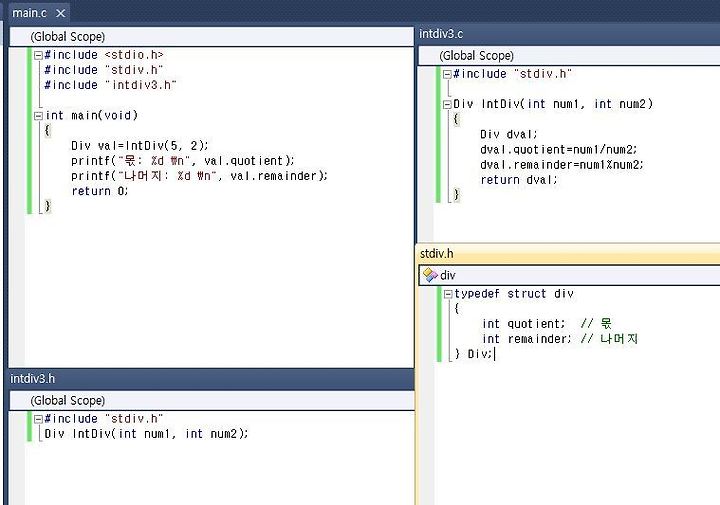Click '#include "intdiv3.h"' in main.c
Screen dimensions: 720x505
pyautogui.click(x=110, y=85)
